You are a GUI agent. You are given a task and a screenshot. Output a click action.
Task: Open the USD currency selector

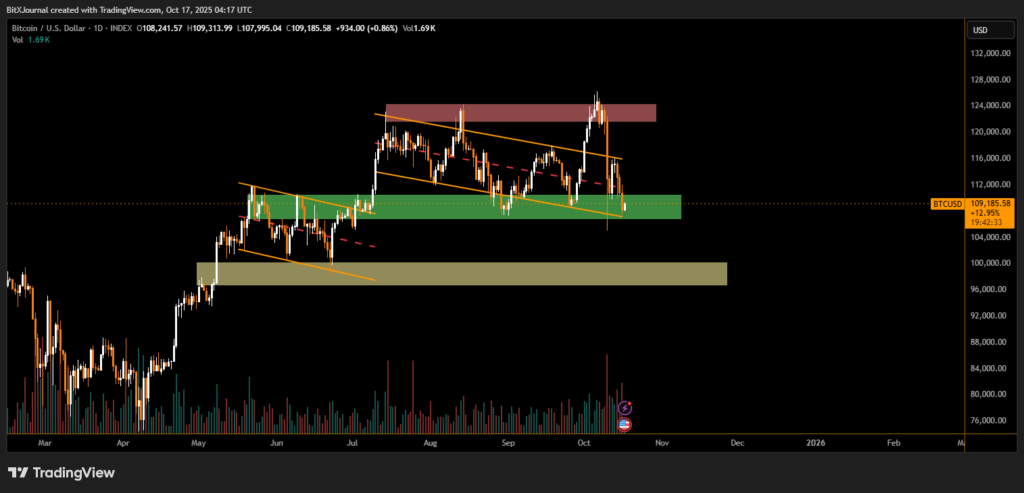(x=979, y=30)
